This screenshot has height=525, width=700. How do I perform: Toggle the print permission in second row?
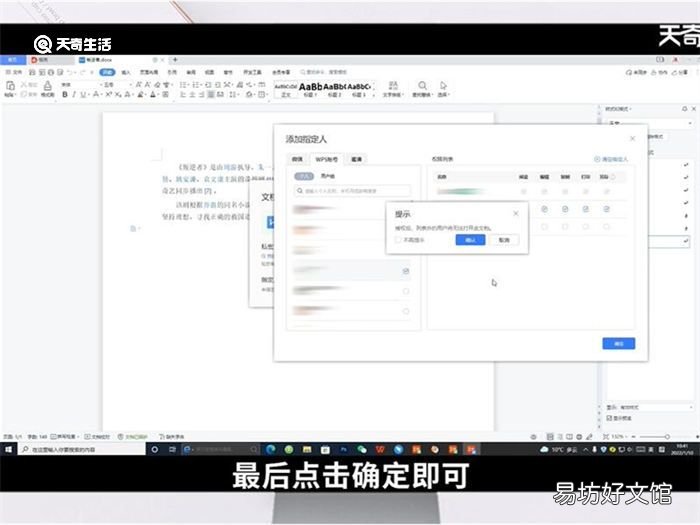tap(586, 209)
